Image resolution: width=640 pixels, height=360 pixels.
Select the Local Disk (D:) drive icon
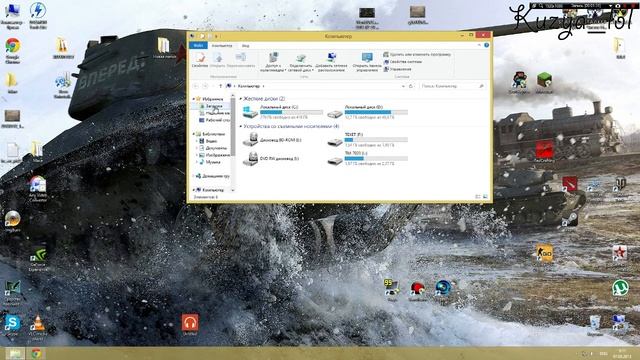(x=335, y=114)
